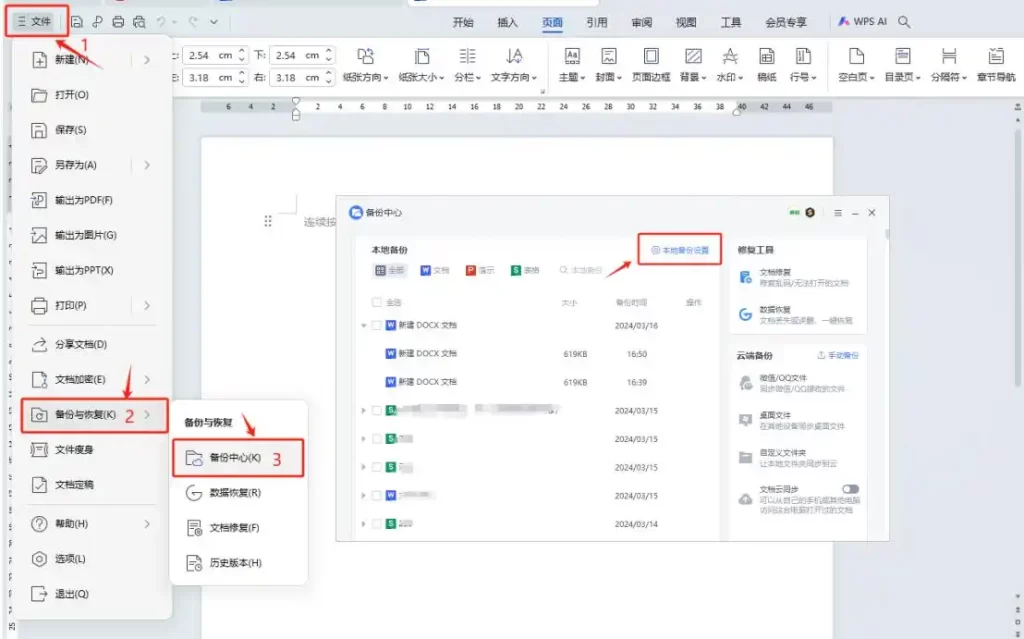Screen dimensions: 1024x639
Task: Click the 页面边框 (page border) icon
Action: point(651,57)
